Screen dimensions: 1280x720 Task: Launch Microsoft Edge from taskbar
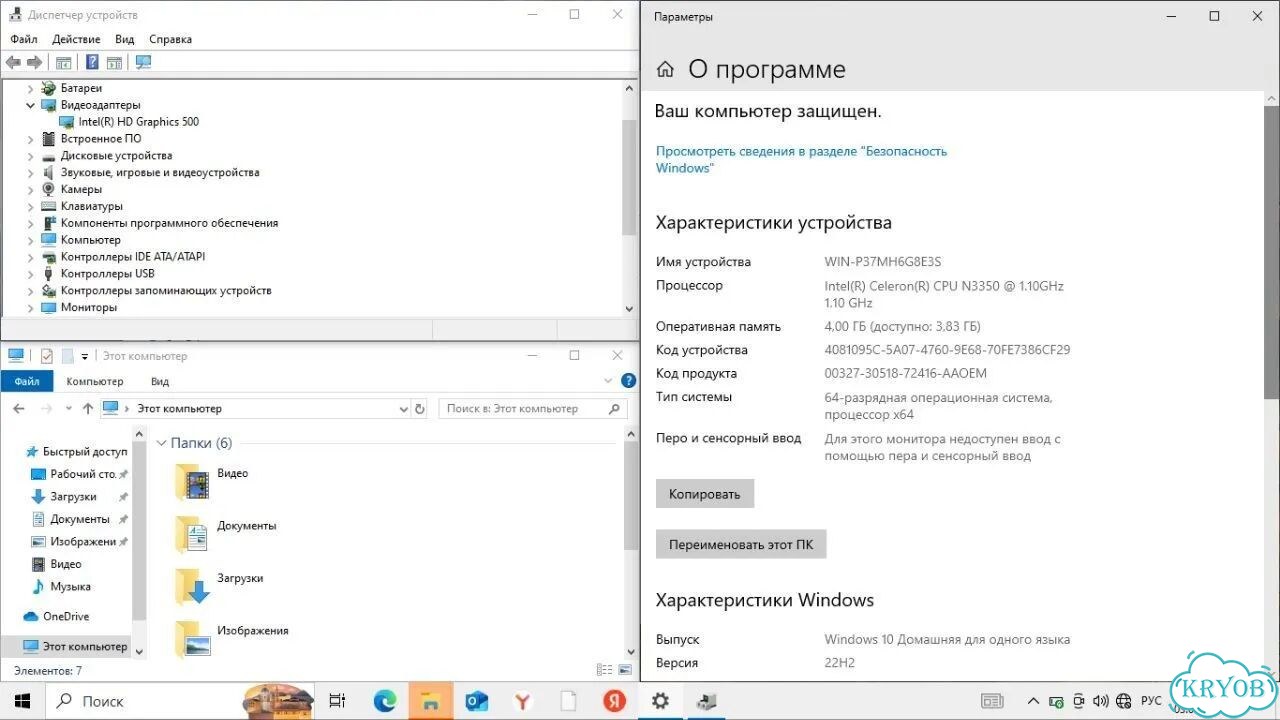coord(385,701)
